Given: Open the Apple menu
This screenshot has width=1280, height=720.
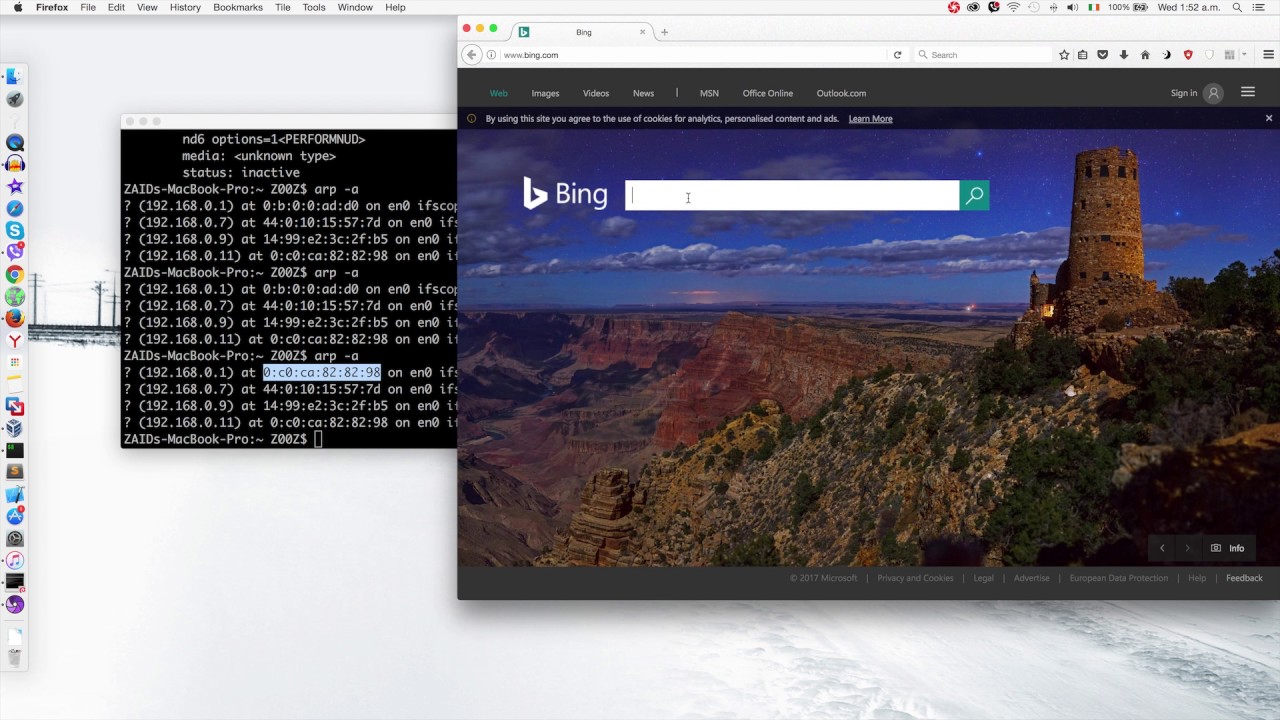Looking at the screenshot, I should coord(17,7).
